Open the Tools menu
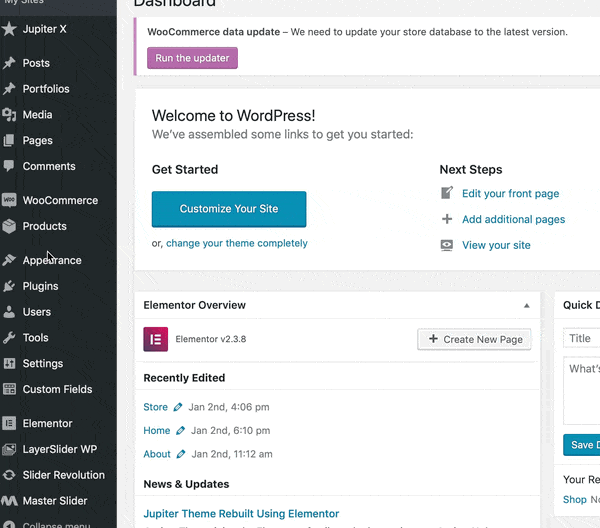 point(35,338)
